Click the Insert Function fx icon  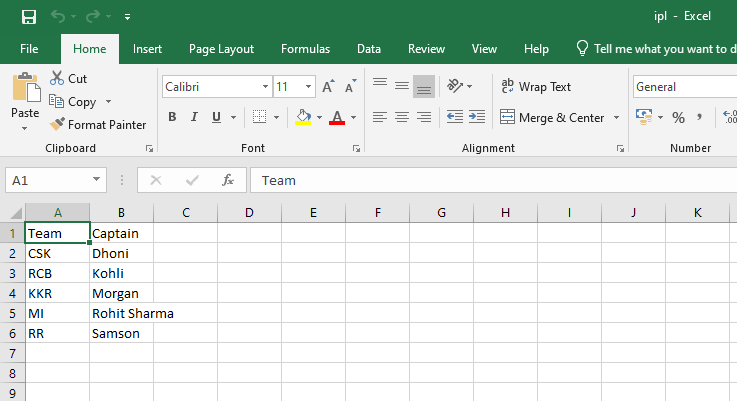click(x=227, y=180)
